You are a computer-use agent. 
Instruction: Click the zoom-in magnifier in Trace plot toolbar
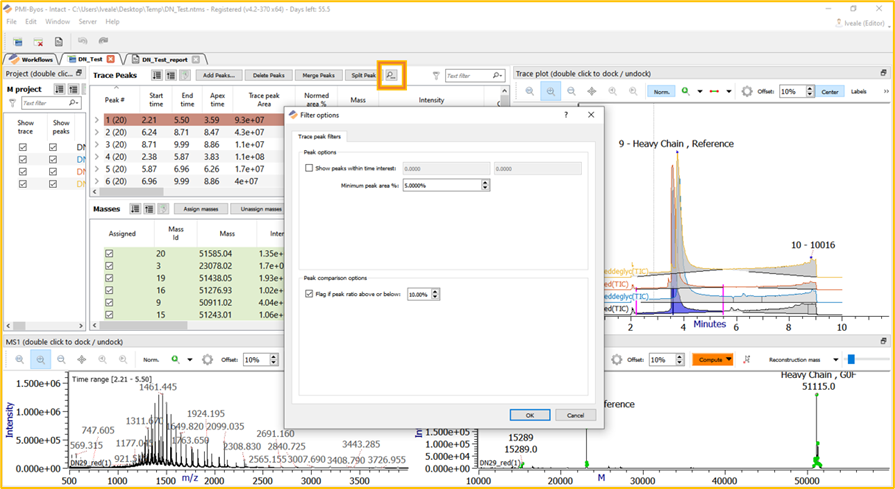coord(551,91)
